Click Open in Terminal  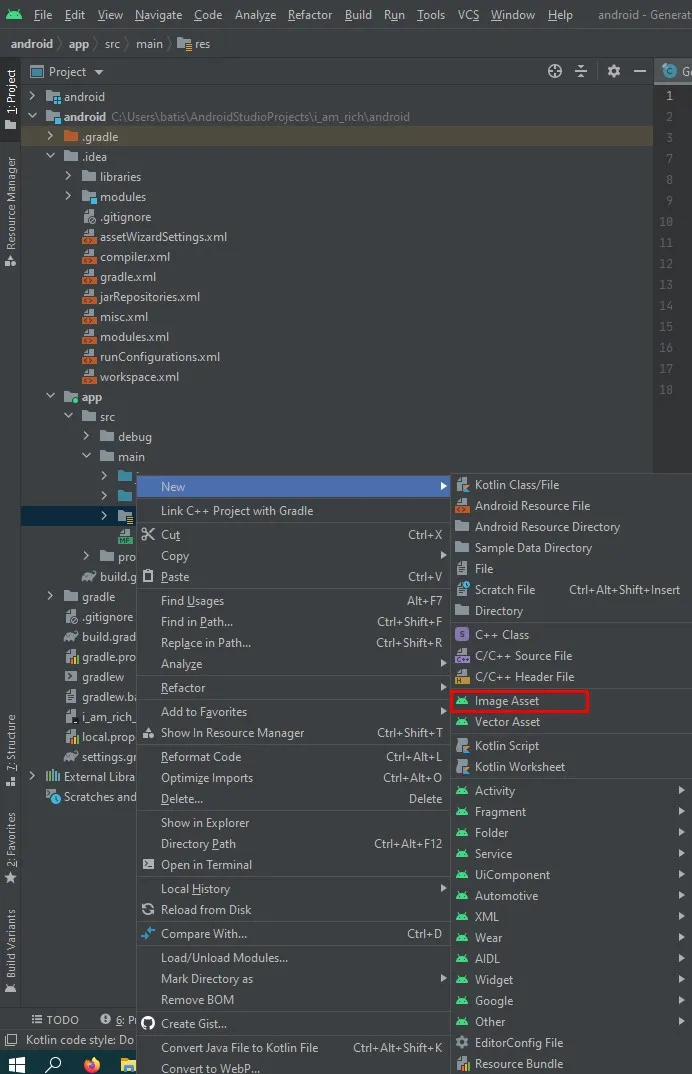pos(293,865)
